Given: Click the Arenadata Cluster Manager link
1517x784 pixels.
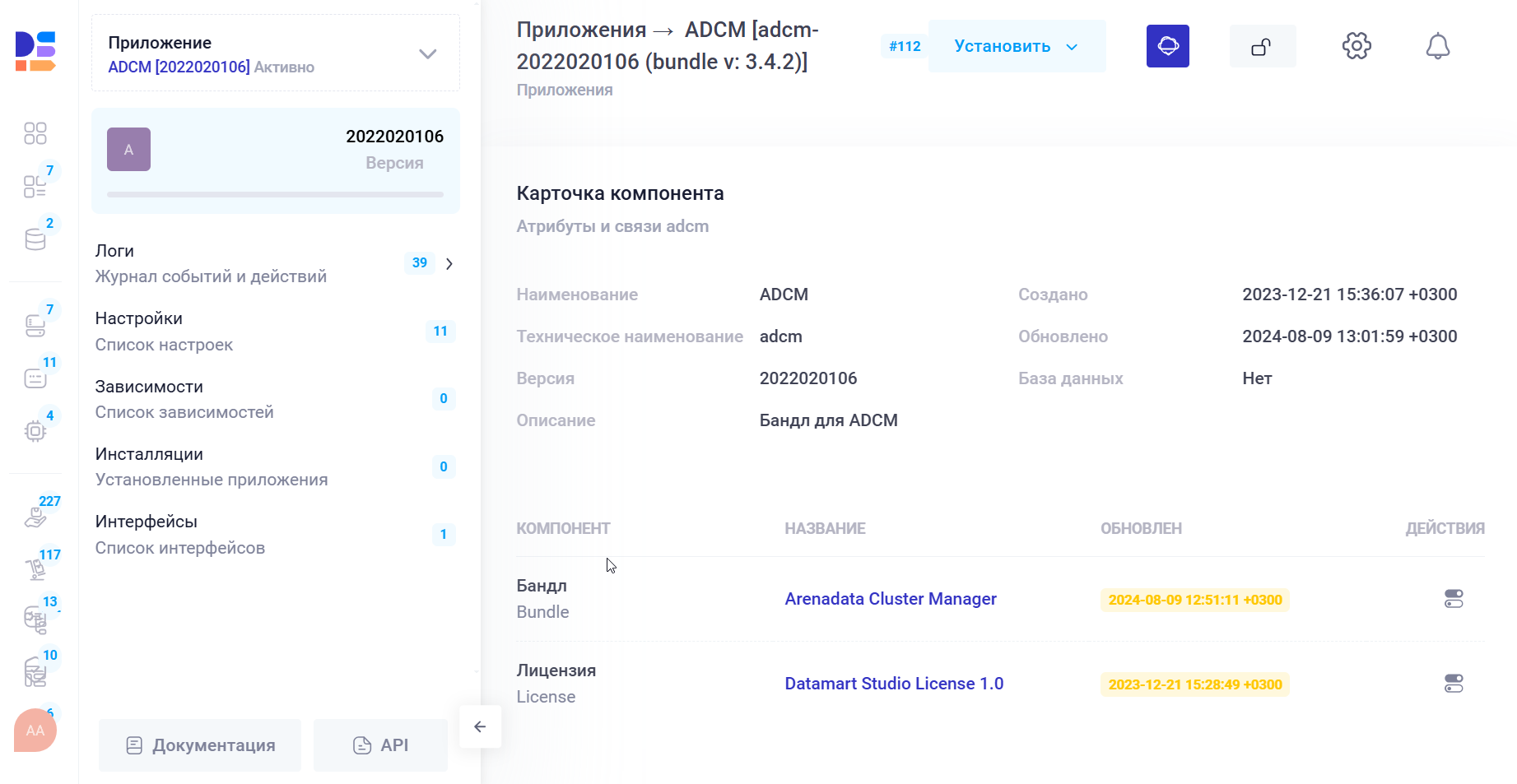Looking at the screenshot, I should point(891,599).
